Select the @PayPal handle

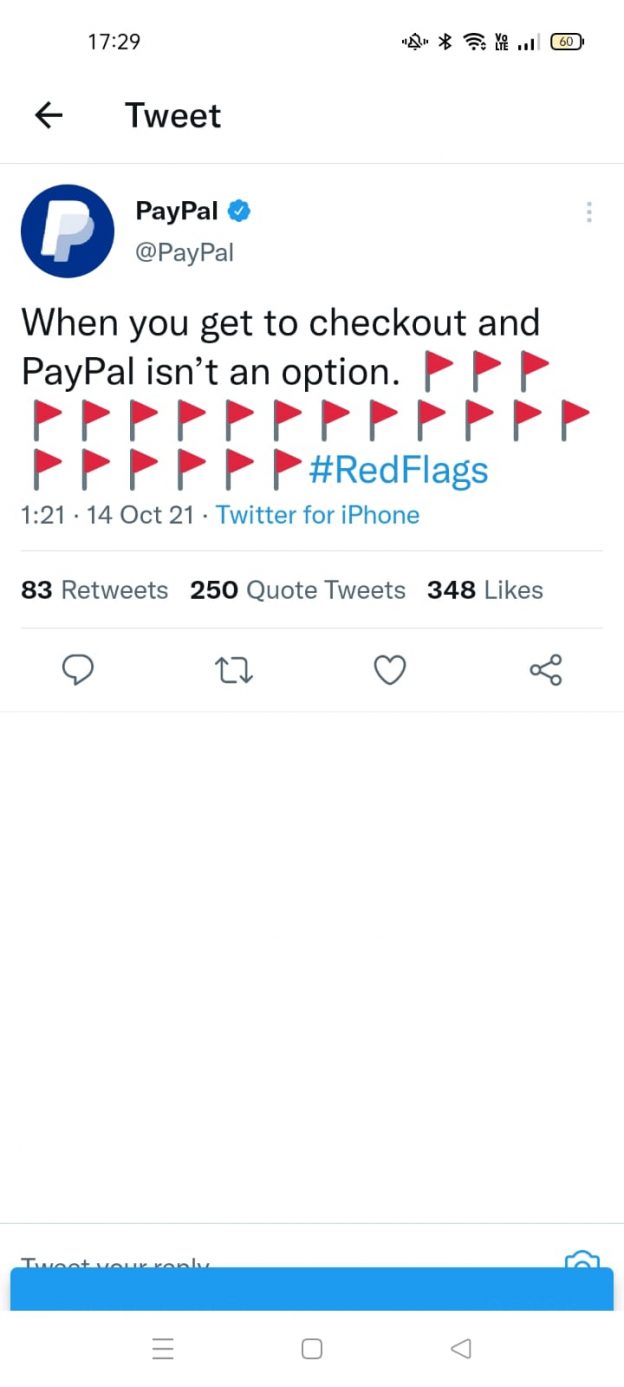[x=185, y=252]
